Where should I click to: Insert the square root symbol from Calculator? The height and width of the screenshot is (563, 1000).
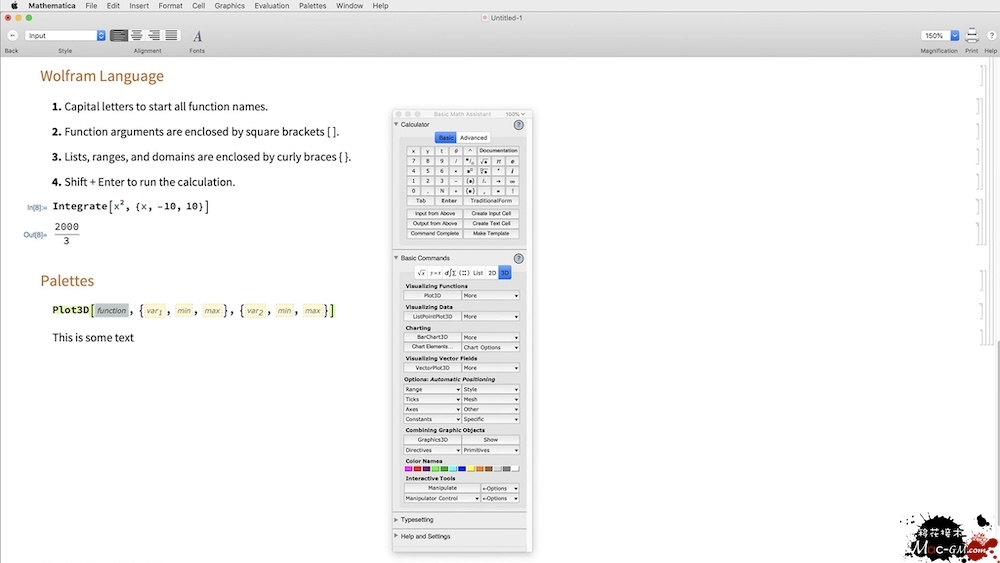tap(484, 160)
